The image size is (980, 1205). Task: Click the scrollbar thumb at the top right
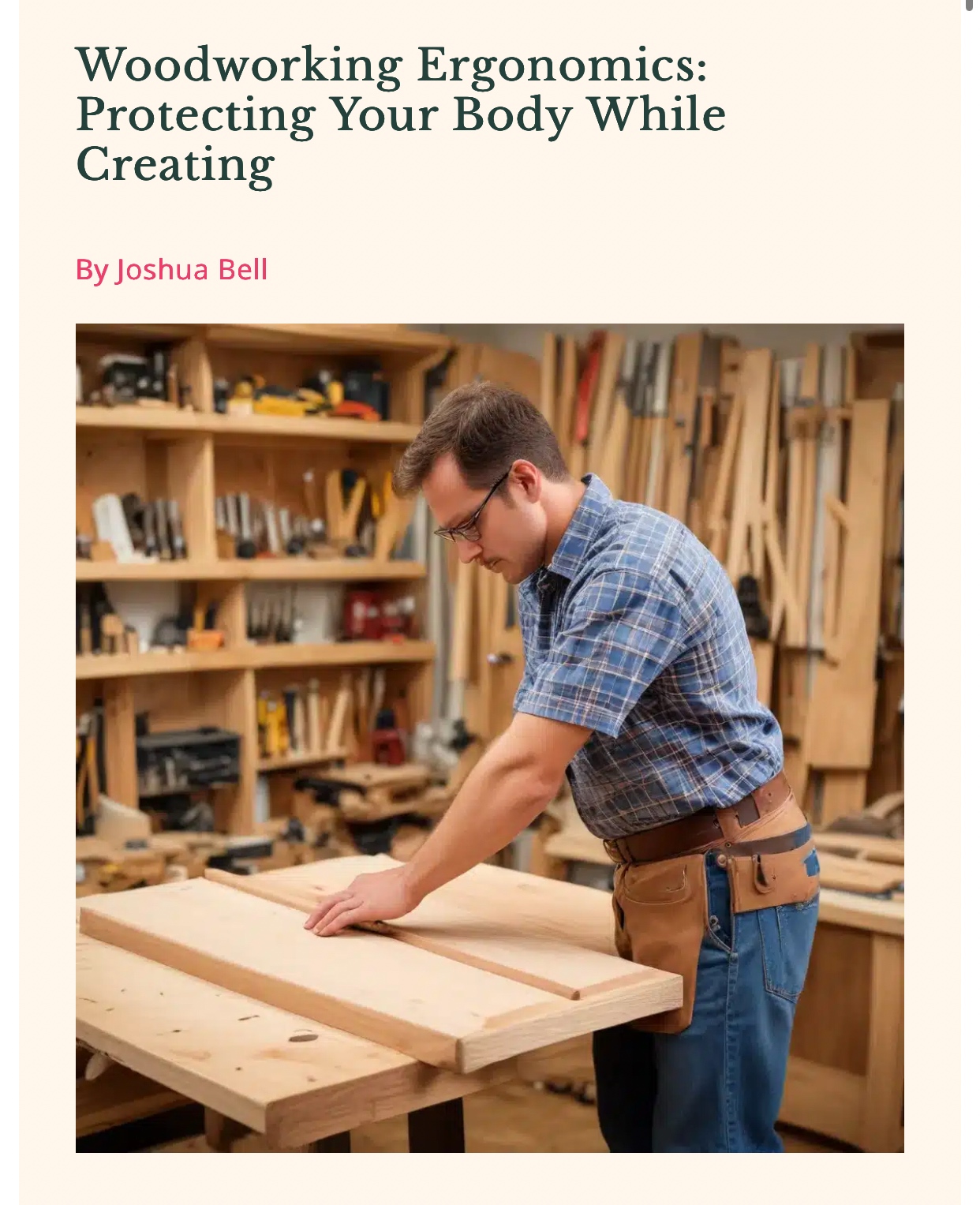(969, 6)
